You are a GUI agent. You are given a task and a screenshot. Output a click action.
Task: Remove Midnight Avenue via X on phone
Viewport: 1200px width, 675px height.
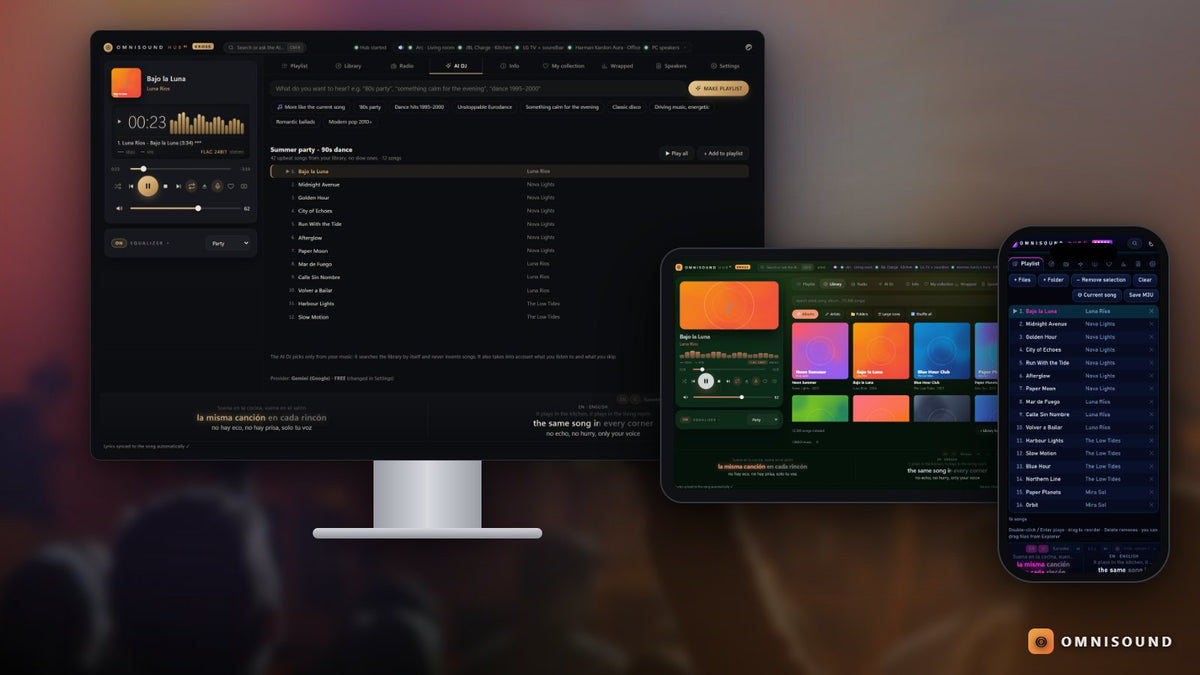point(1151,324)
